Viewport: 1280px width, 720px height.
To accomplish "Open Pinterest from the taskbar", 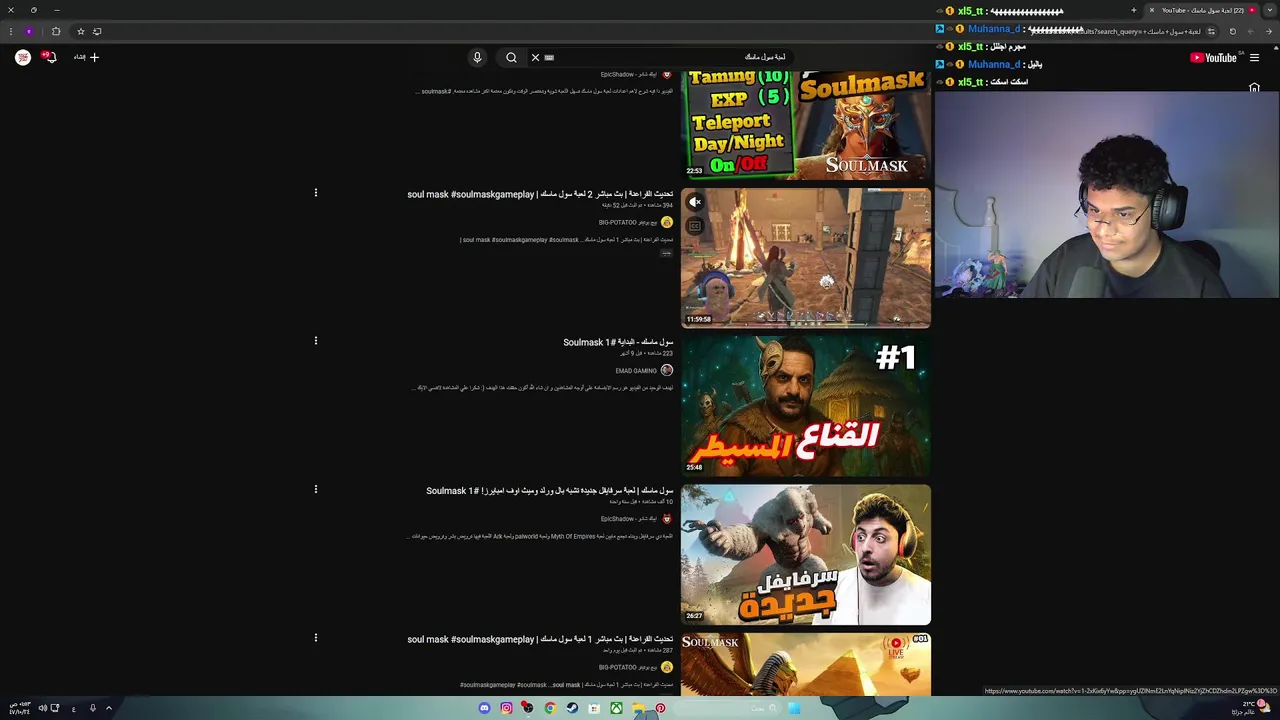I will pos(660,708).
